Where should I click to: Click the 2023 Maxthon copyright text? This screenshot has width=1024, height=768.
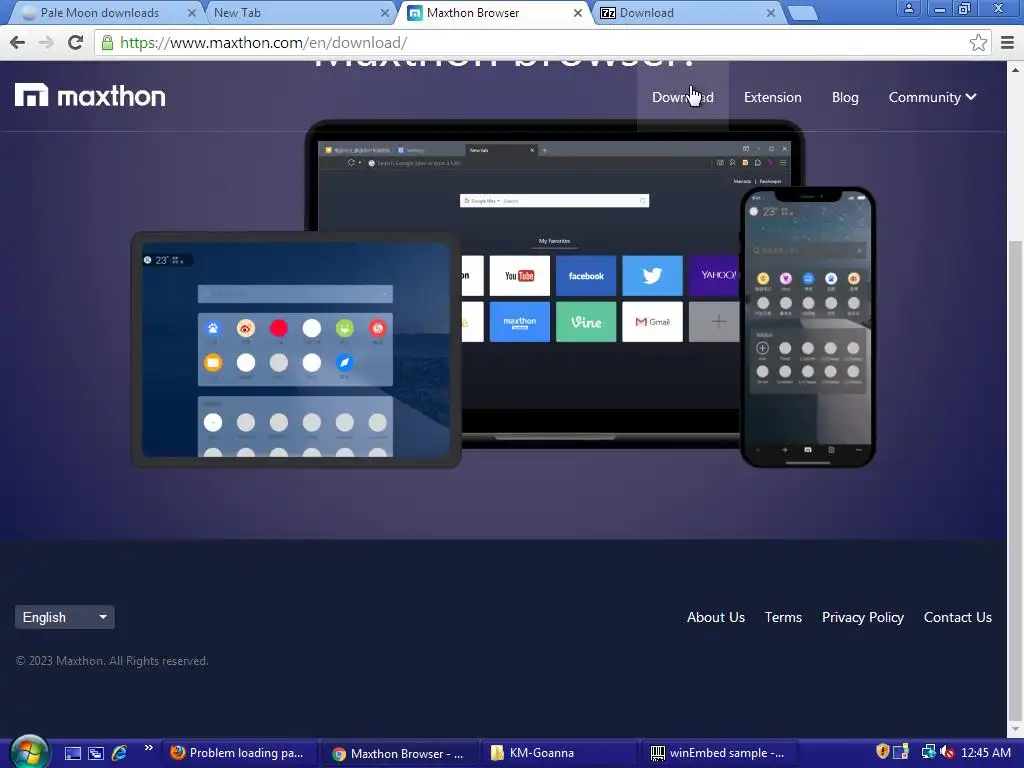[x=112, y=661]
